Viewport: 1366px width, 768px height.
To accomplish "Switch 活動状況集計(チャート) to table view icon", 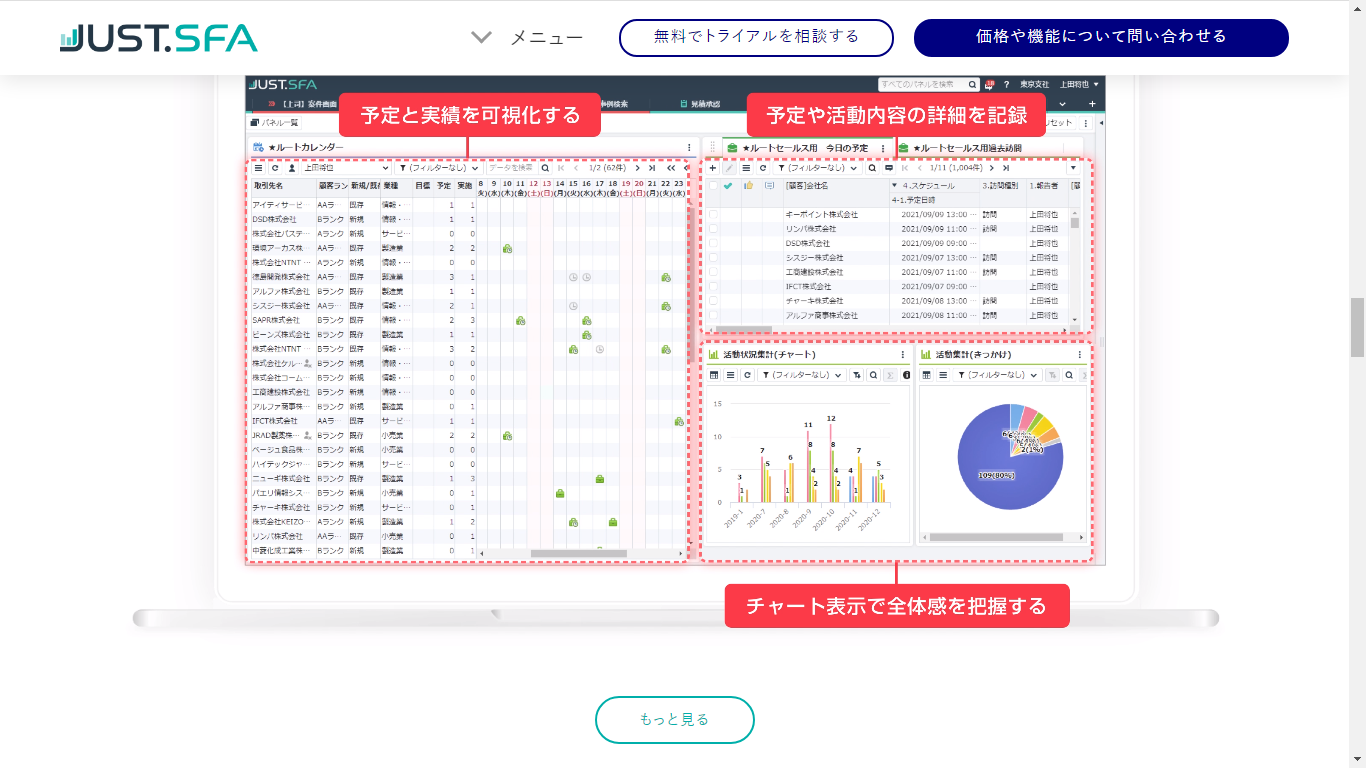I will tap(713, 375).
